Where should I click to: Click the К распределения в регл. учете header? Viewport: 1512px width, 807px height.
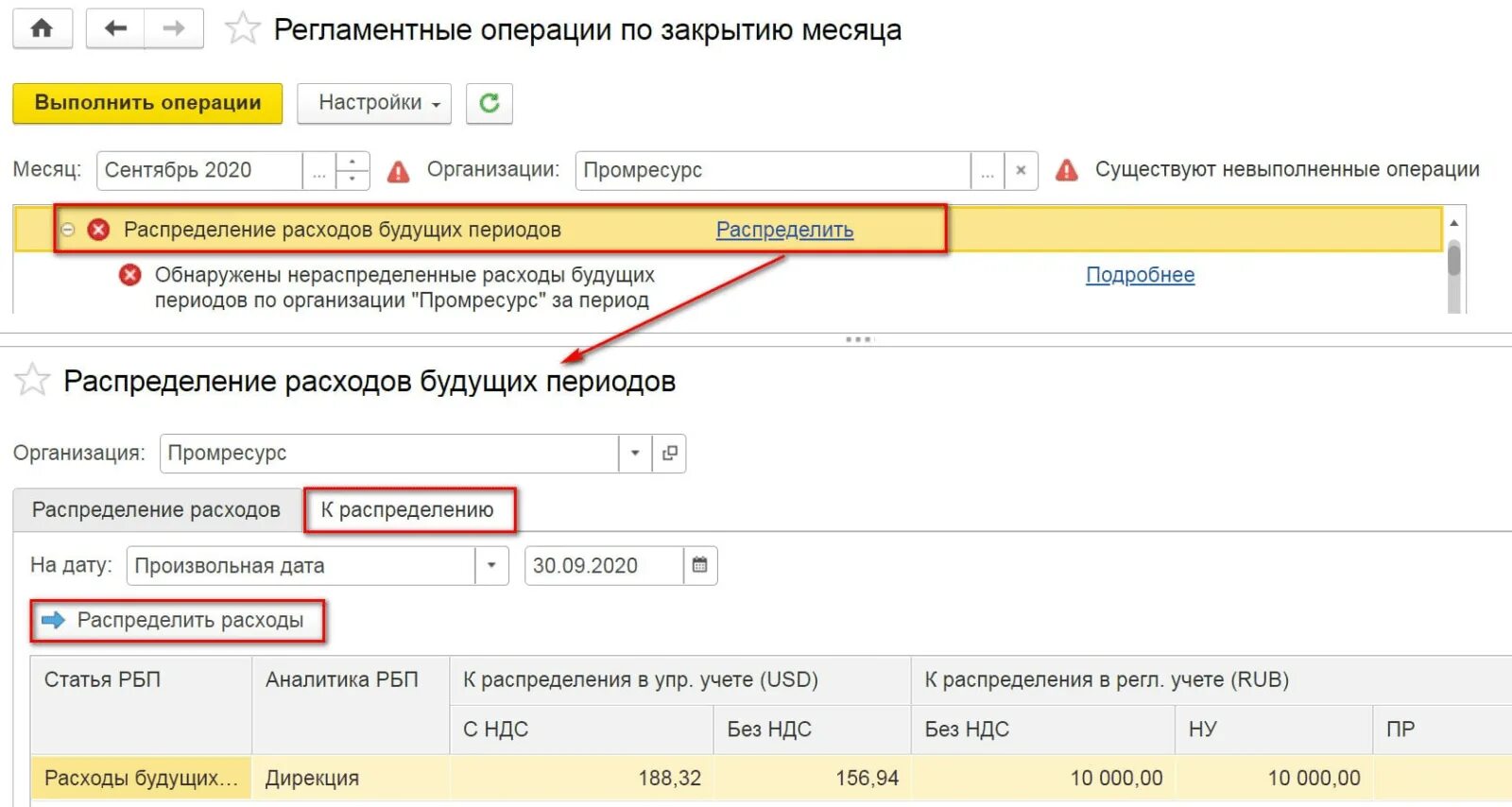(1211, 680)
